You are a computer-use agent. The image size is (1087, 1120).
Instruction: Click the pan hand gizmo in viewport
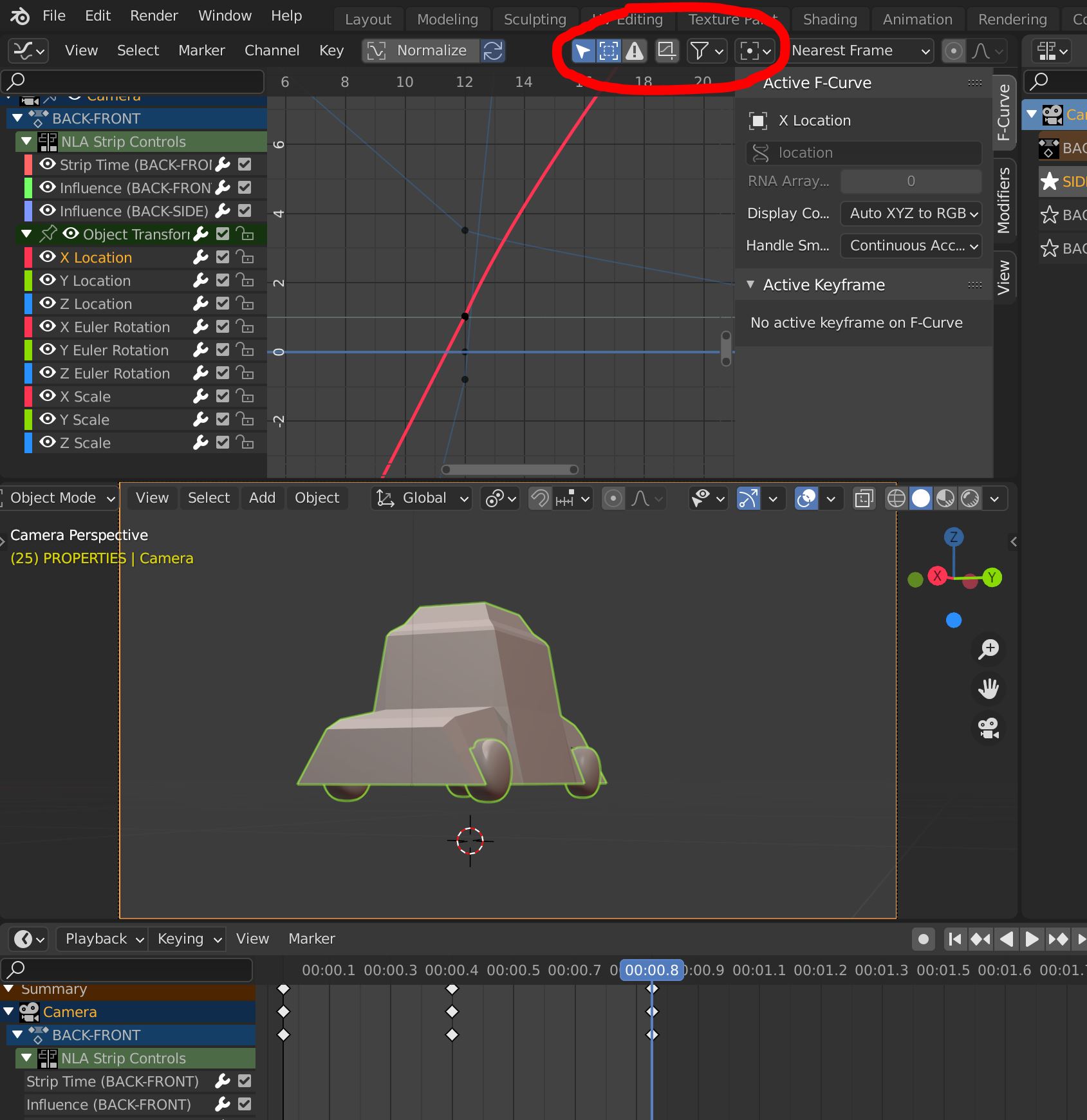988,689
